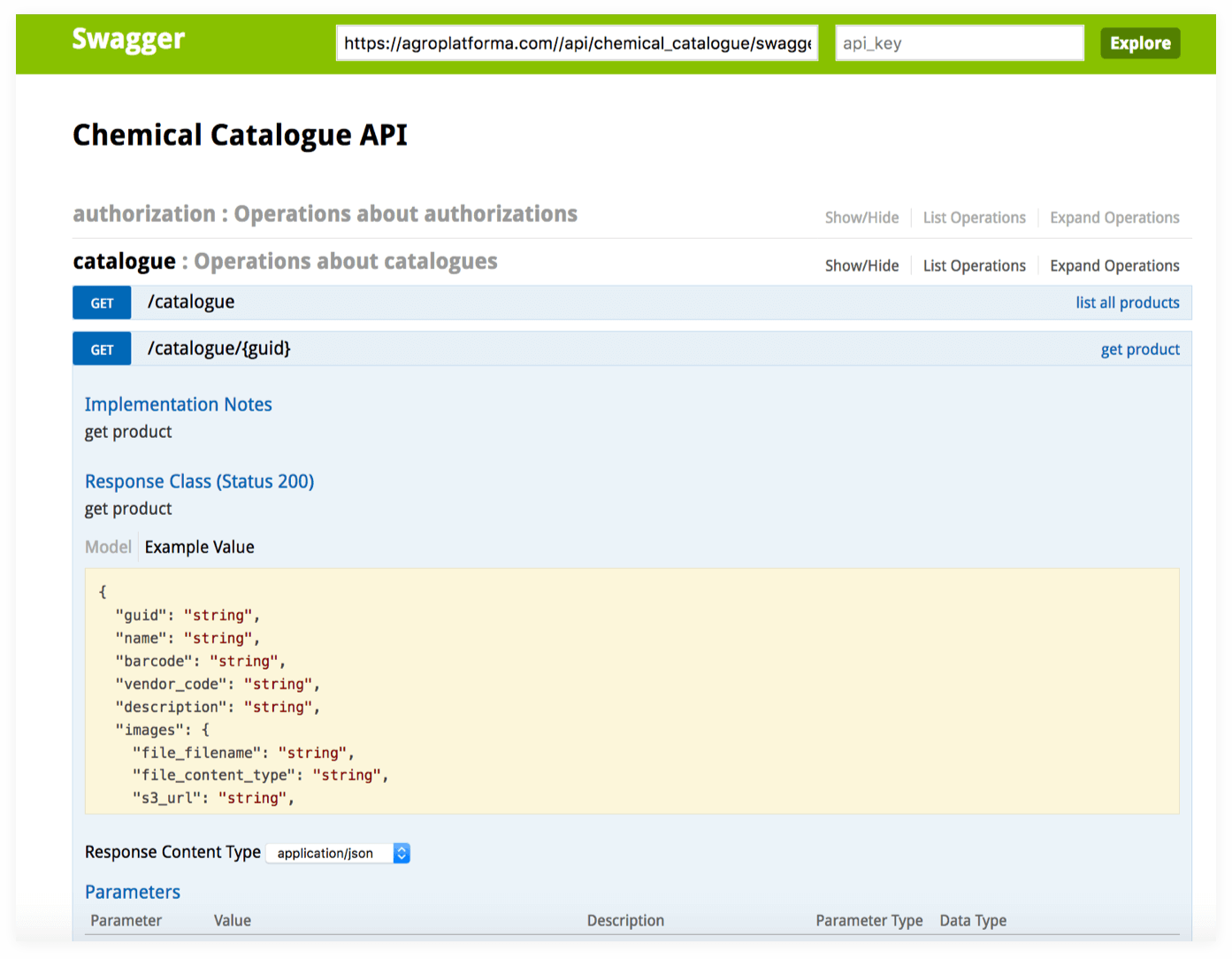The image size is (1232, 959).
Task: Click the "vendor_code" line in example JSON
Action: tap(218, 684)
